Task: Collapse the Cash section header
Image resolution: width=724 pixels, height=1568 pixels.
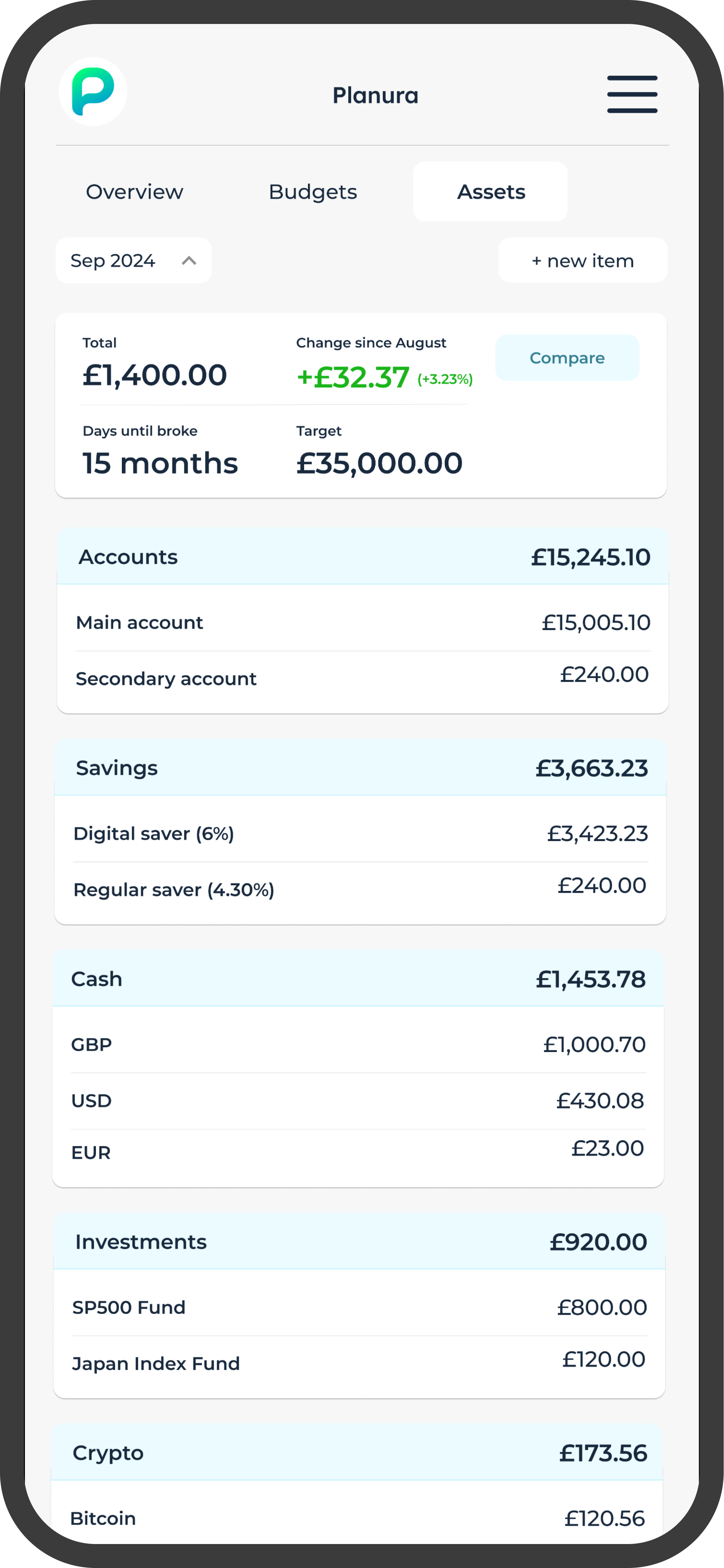Action: [x=358, y=979]
